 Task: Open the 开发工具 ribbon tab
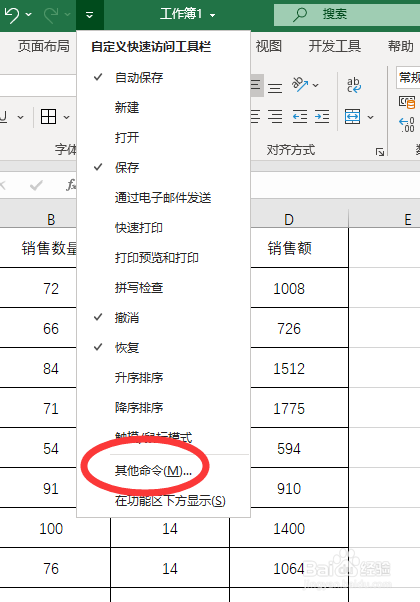click(x=334, y=46)
